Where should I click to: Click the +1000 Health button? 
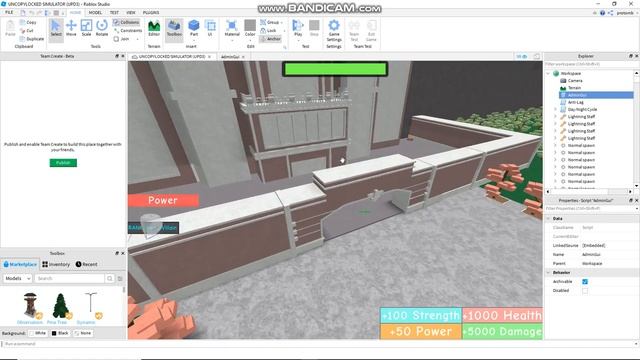pos(502,315)
